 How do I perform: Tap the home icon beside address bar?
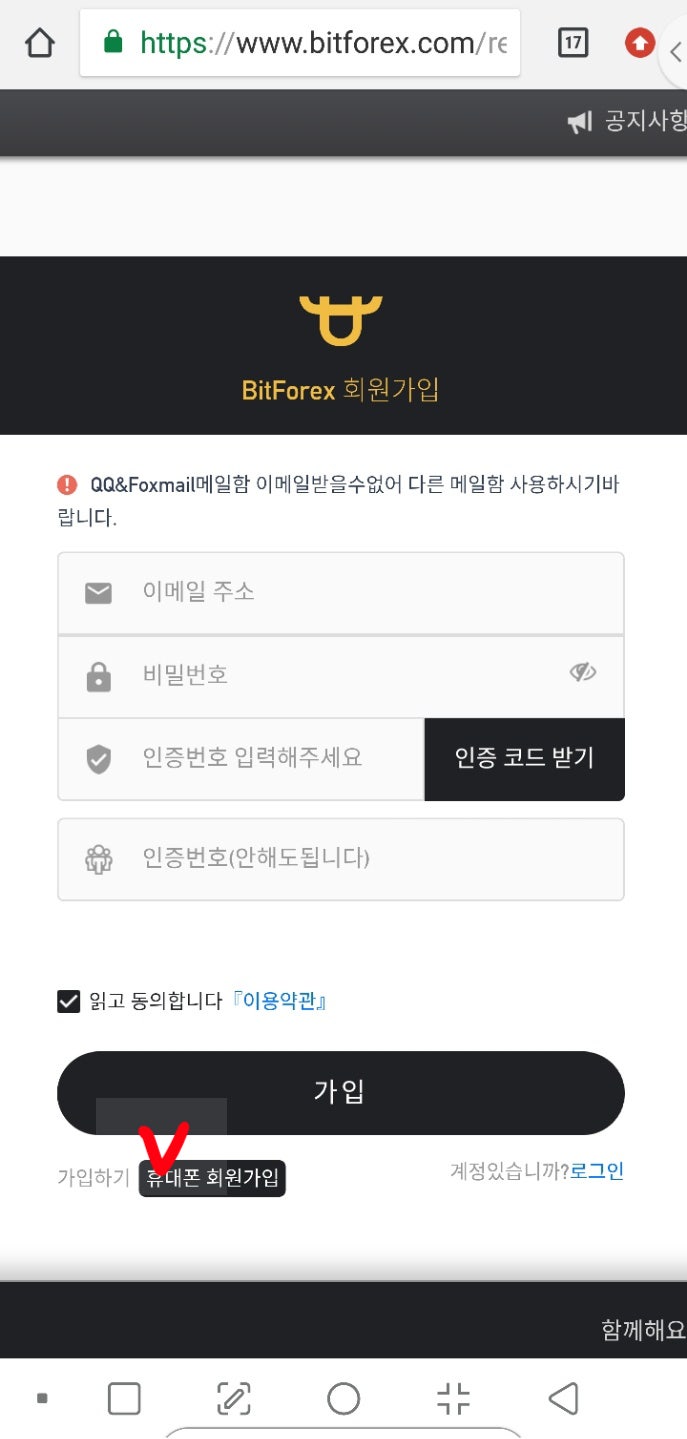pos(38,42)
